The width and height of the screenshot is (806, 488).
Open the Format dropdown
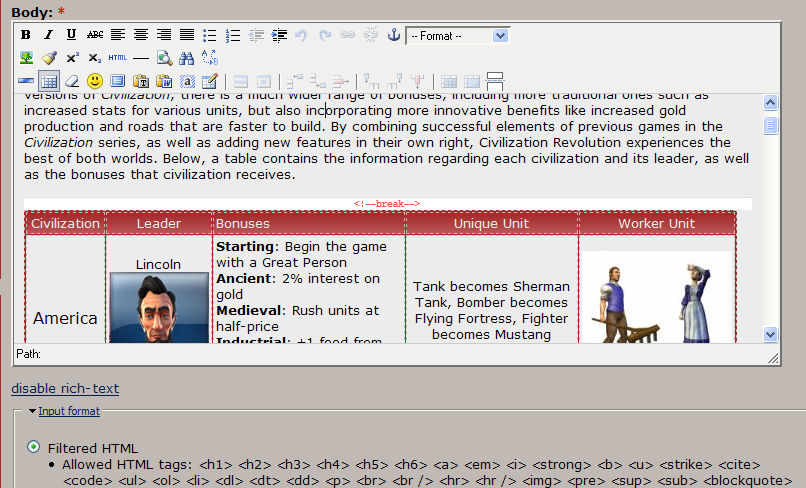[457, 36]
